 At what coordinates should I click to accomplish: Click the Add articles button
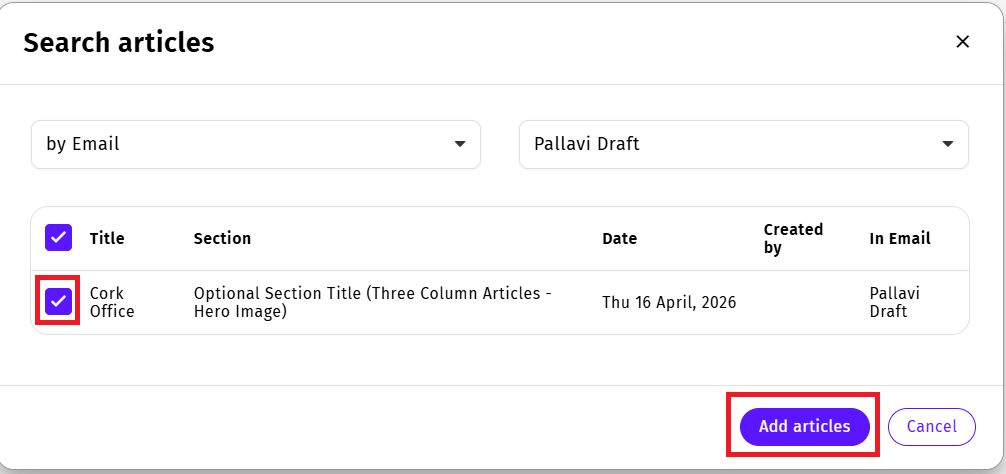pos(804,426)
